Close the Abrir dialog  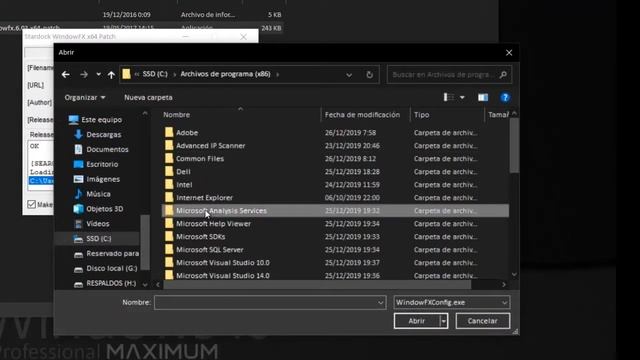[509, 53]
